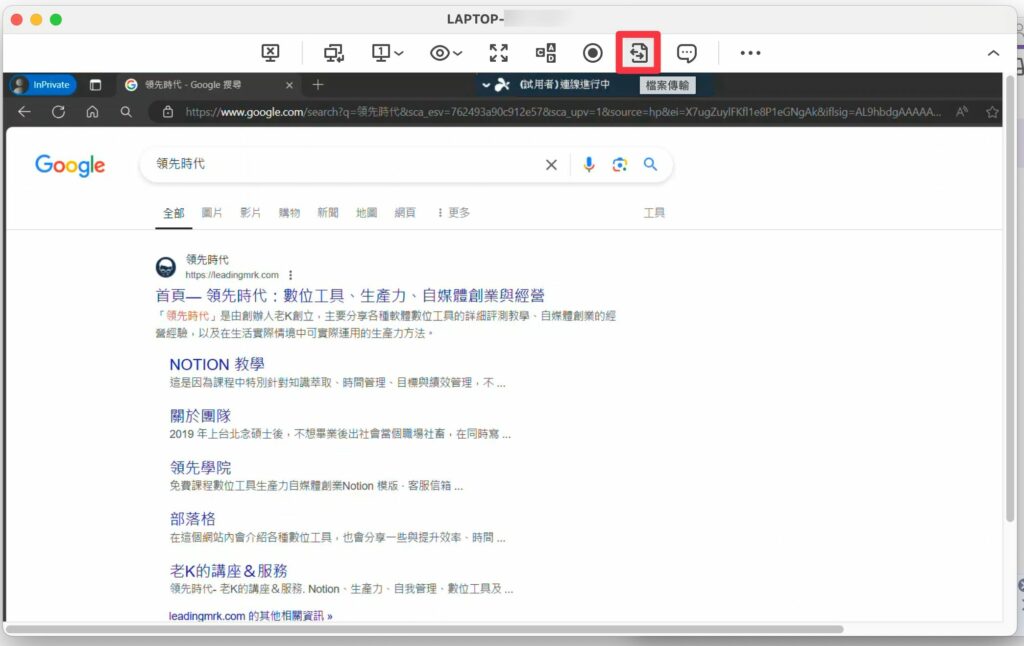Screen dimensions: 1024x646
Task: Switch to the 影片 search tab
Action: tap(250, 213)
